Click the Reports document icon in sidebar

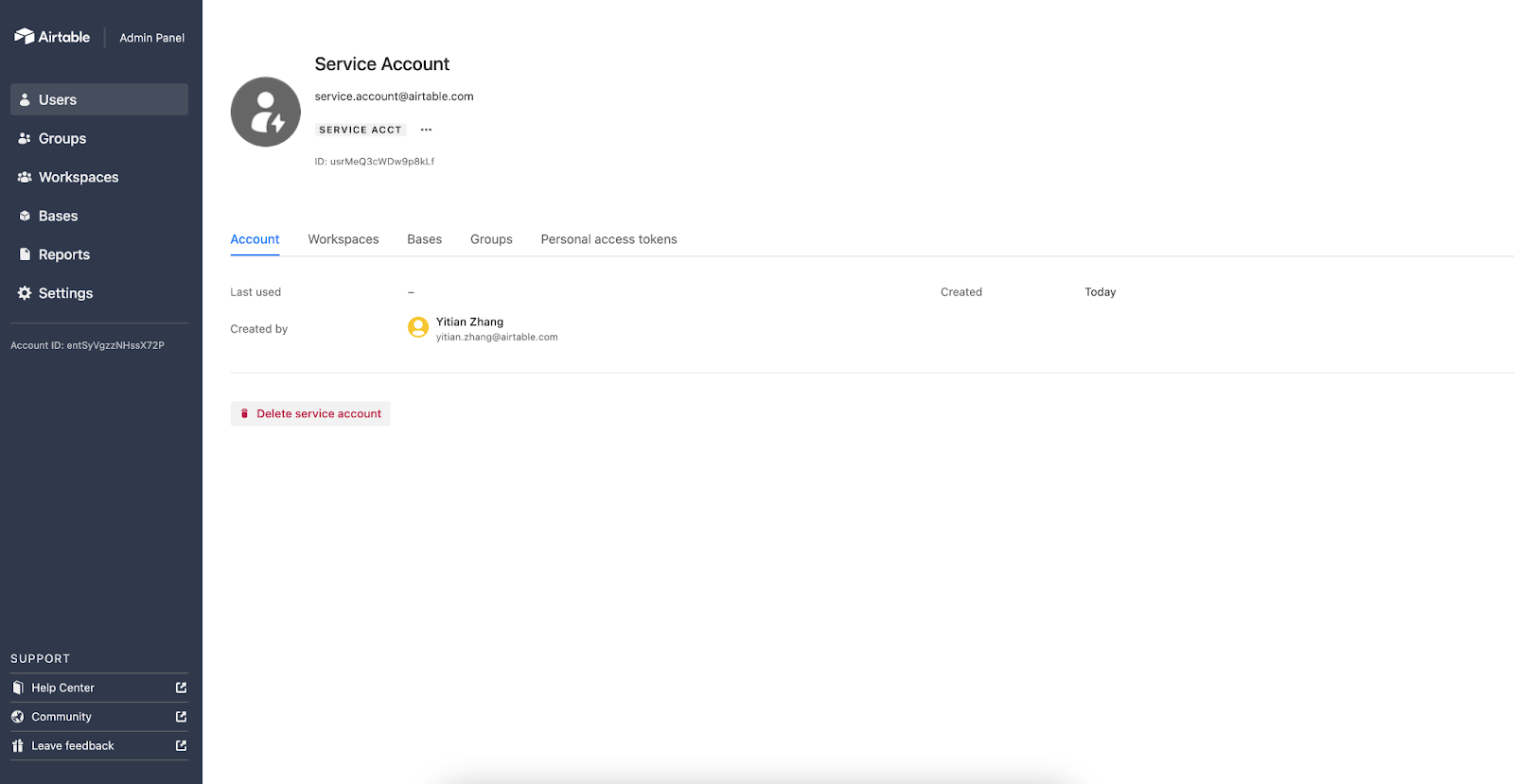(x=25, y=254)
